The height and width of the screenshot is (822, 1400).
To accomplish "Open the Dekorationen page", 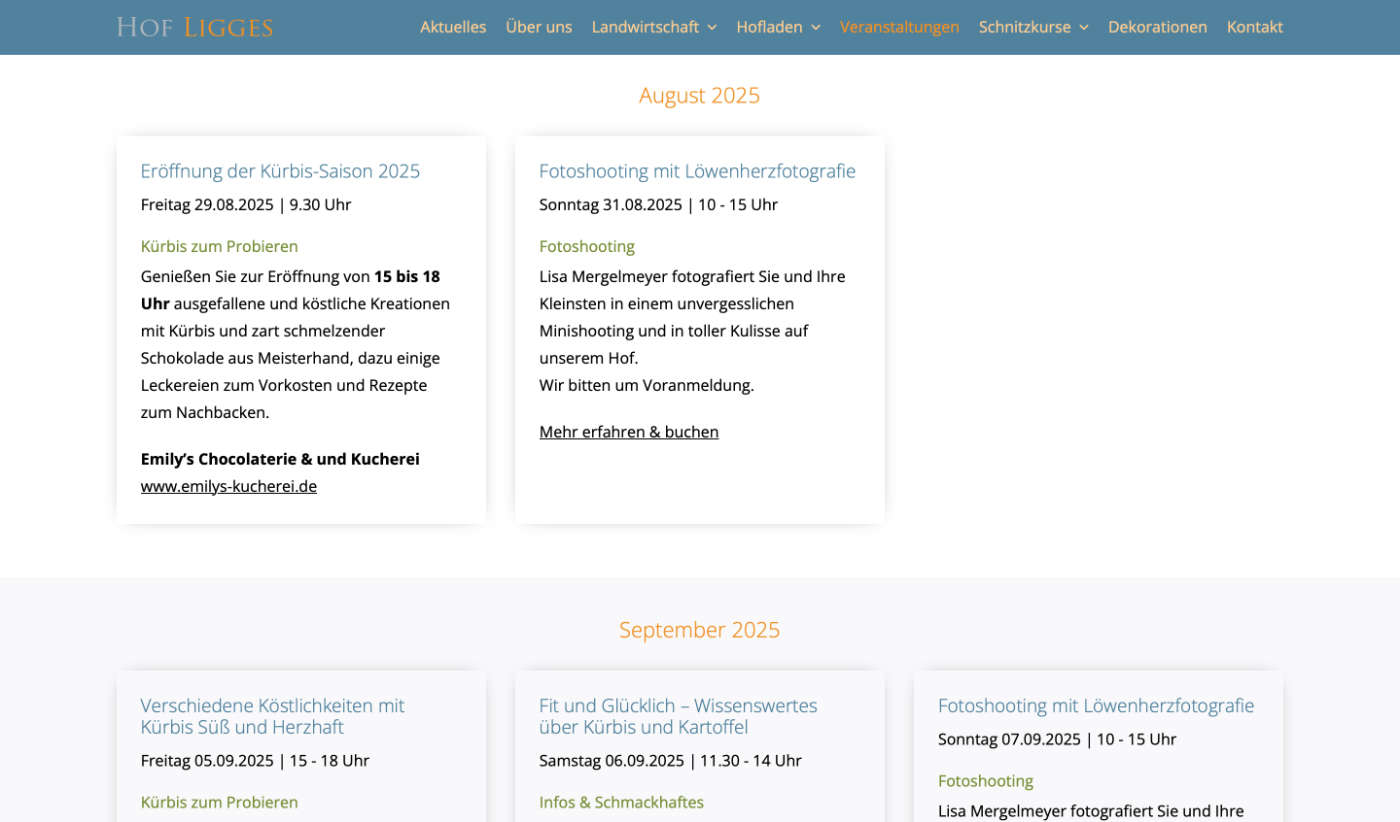I will 1157,27.
